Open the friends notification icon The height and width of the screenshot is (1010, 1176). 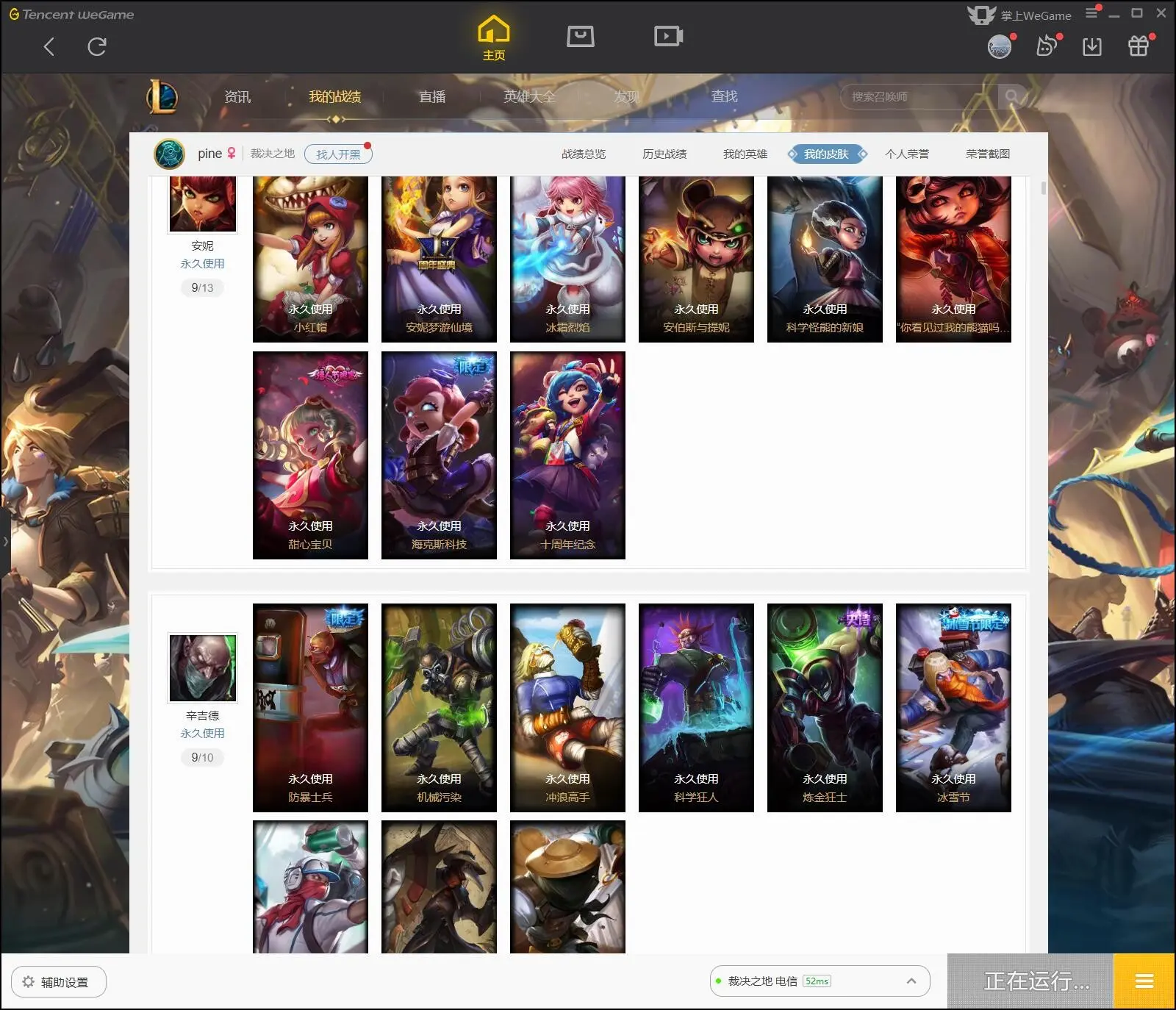point(1046,47)
